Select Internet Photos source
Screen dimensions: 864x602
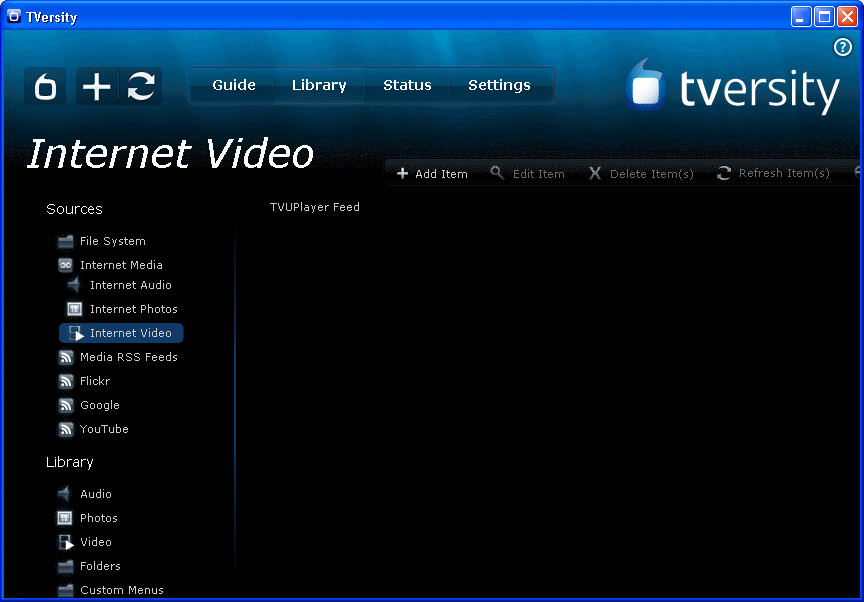(133, 309)
